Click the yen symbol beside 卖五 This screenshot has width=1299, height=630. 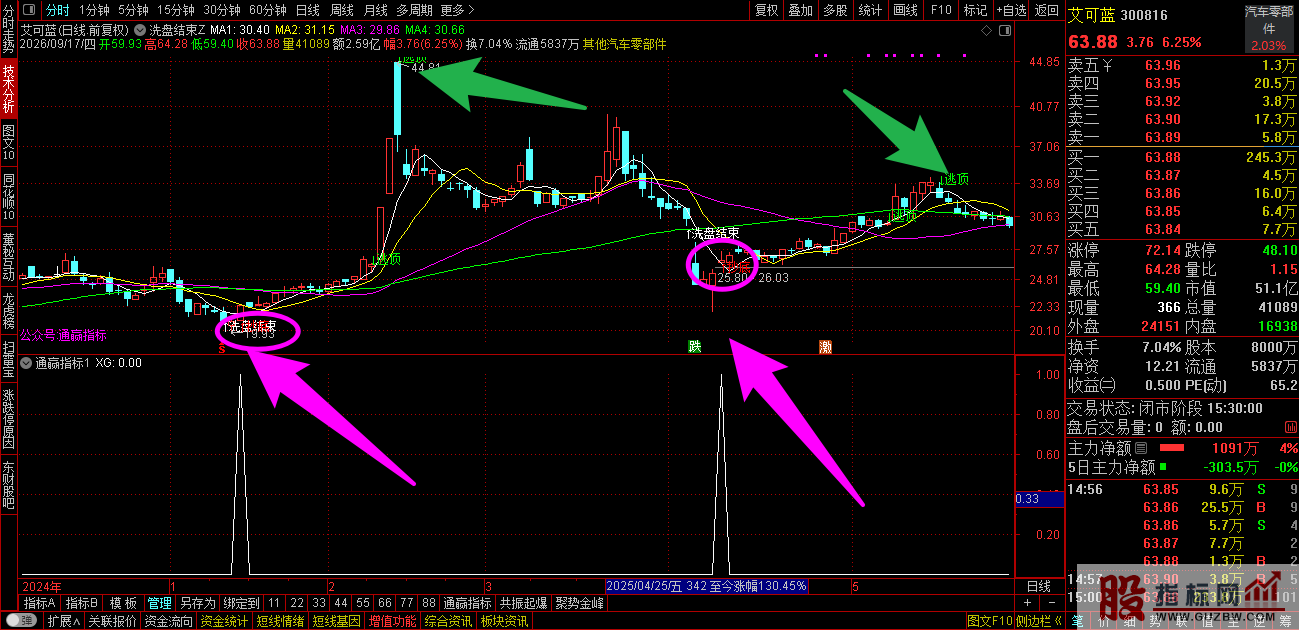1112,66
